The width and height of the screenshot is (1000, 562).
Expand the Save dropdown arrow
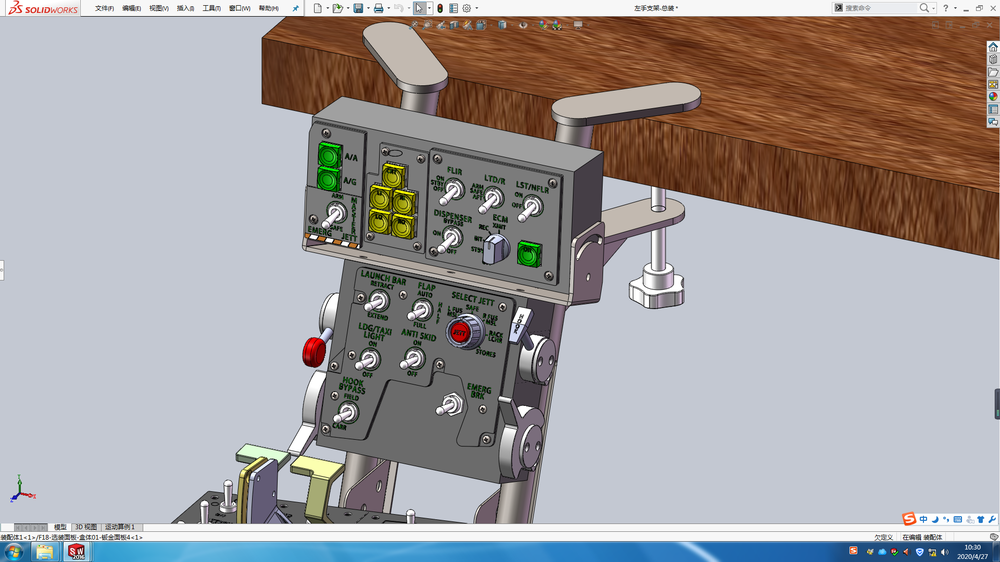368,8
